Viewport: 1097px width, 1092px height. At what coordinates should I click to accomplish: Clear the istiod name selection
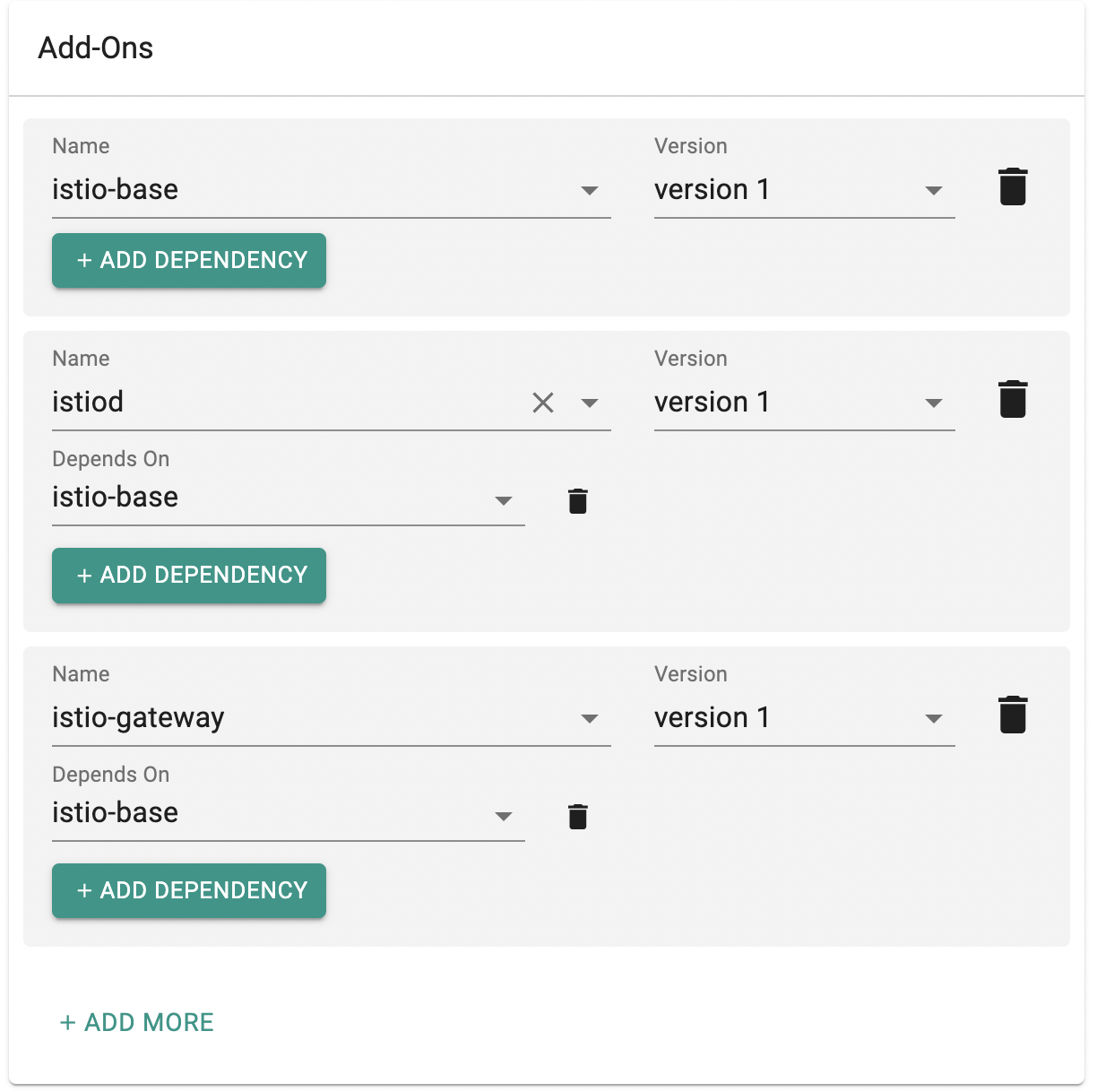(543, 403)
